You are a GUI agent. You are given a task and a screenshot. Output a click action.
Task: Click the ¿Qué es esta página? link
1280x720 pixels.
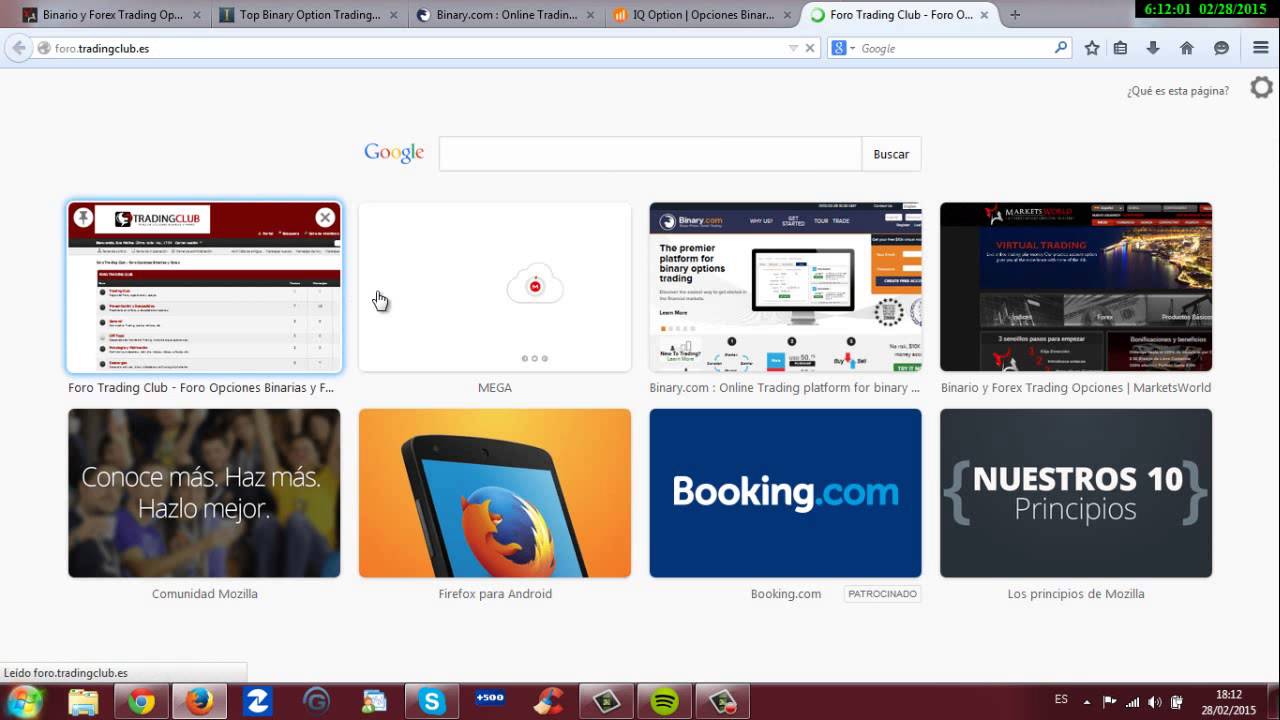(1178, 91)
